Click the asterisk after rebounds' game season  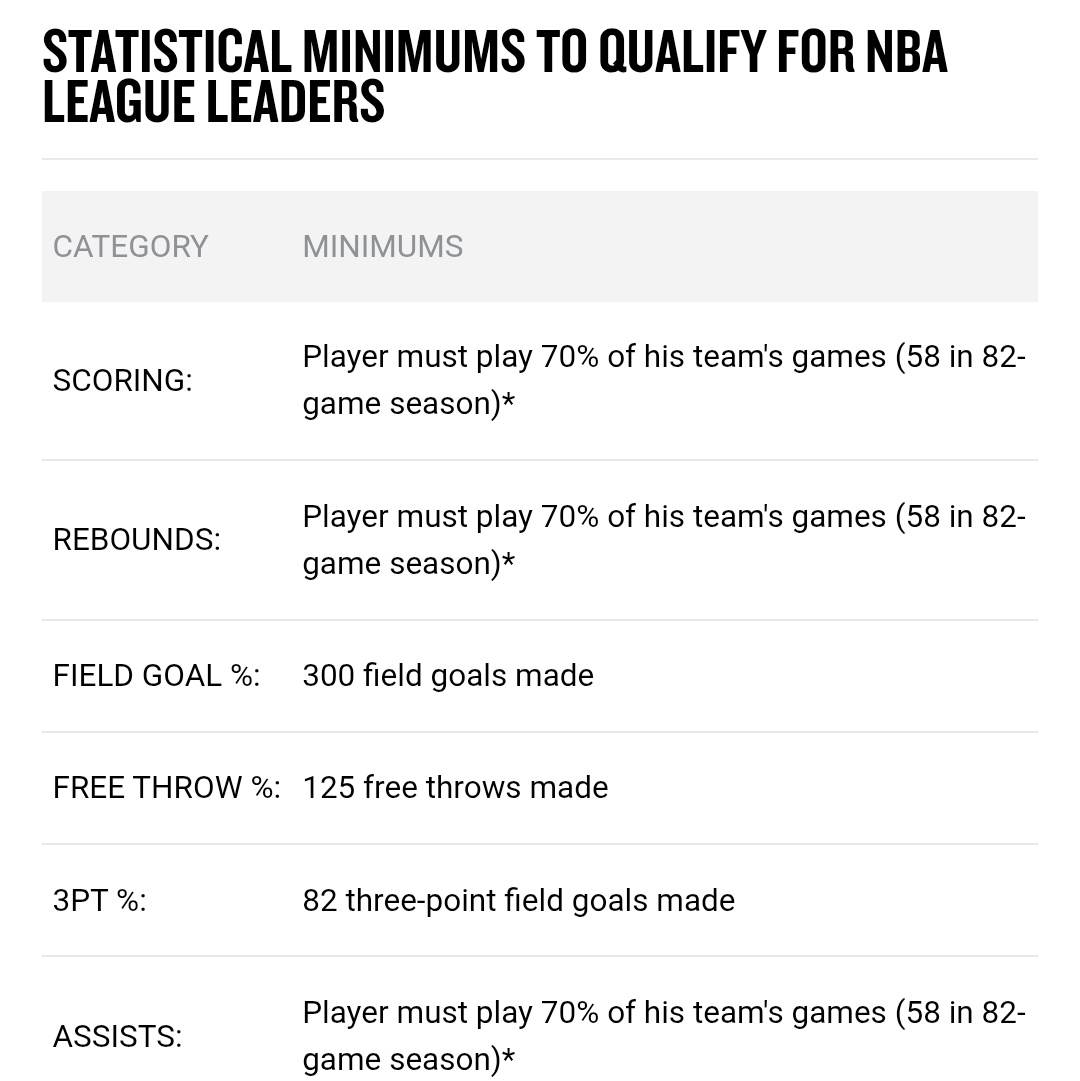[508, 560]
